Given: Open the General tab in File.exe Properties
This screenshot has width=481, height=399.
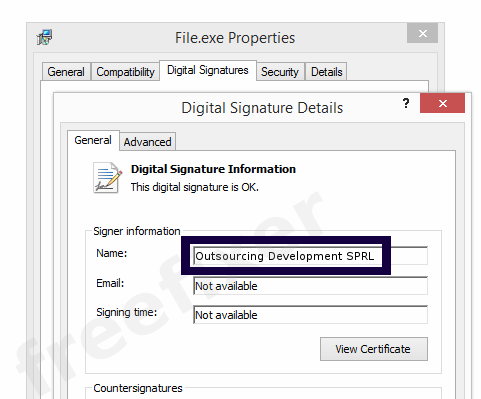Looking at the screenshot, I should [66, 72].
